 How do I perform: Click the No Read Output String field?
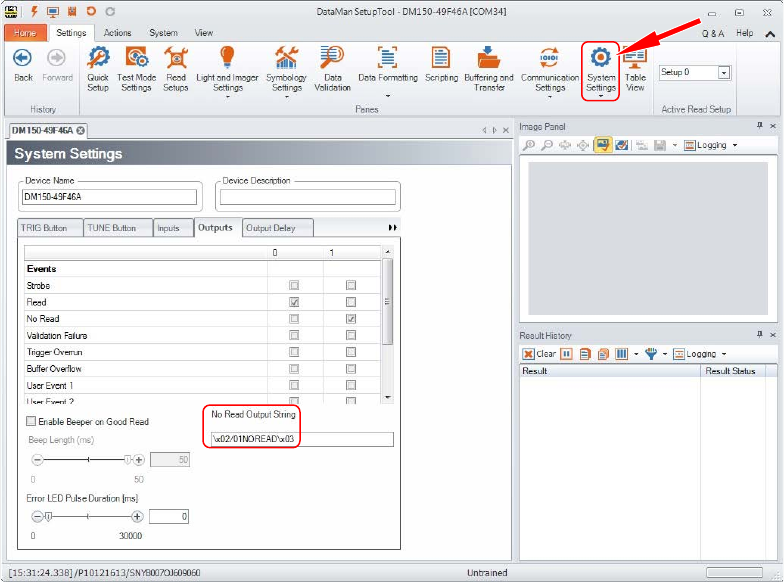[x=300, y=439]
